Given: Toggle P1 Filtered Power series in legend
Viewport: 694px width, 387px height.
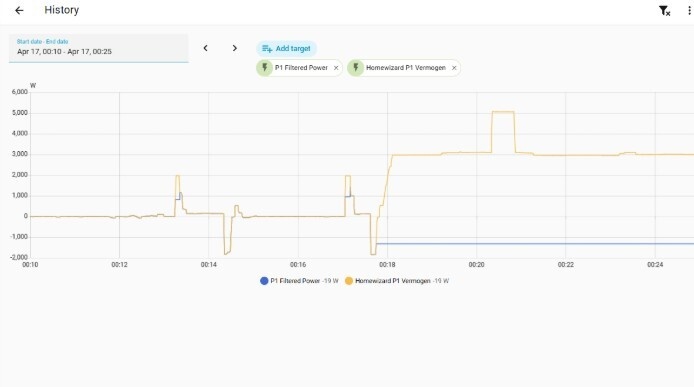Looking at the screenshot, I should tap(299, 281).
